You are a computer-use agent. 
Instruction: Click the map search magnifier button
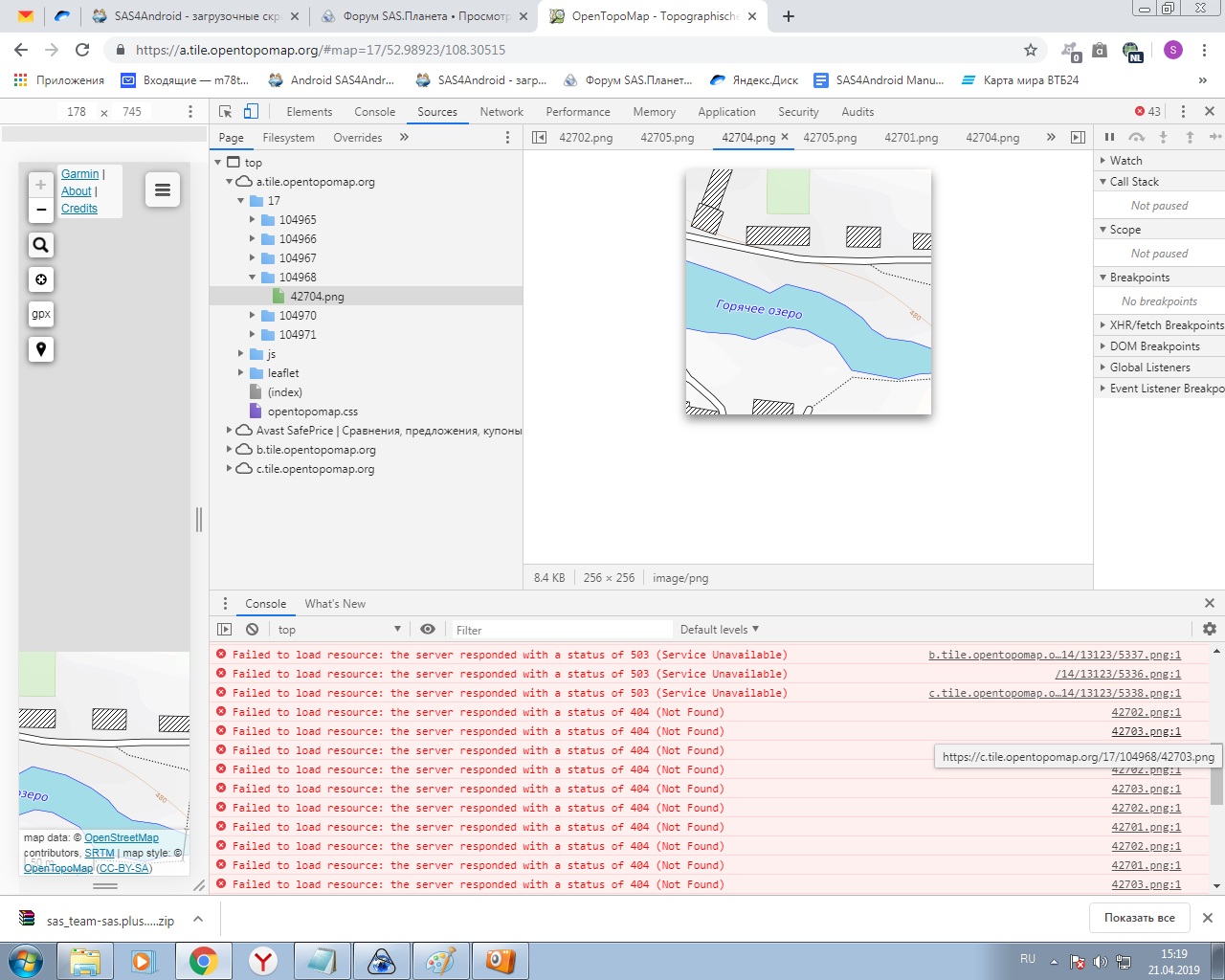point(40,245)
